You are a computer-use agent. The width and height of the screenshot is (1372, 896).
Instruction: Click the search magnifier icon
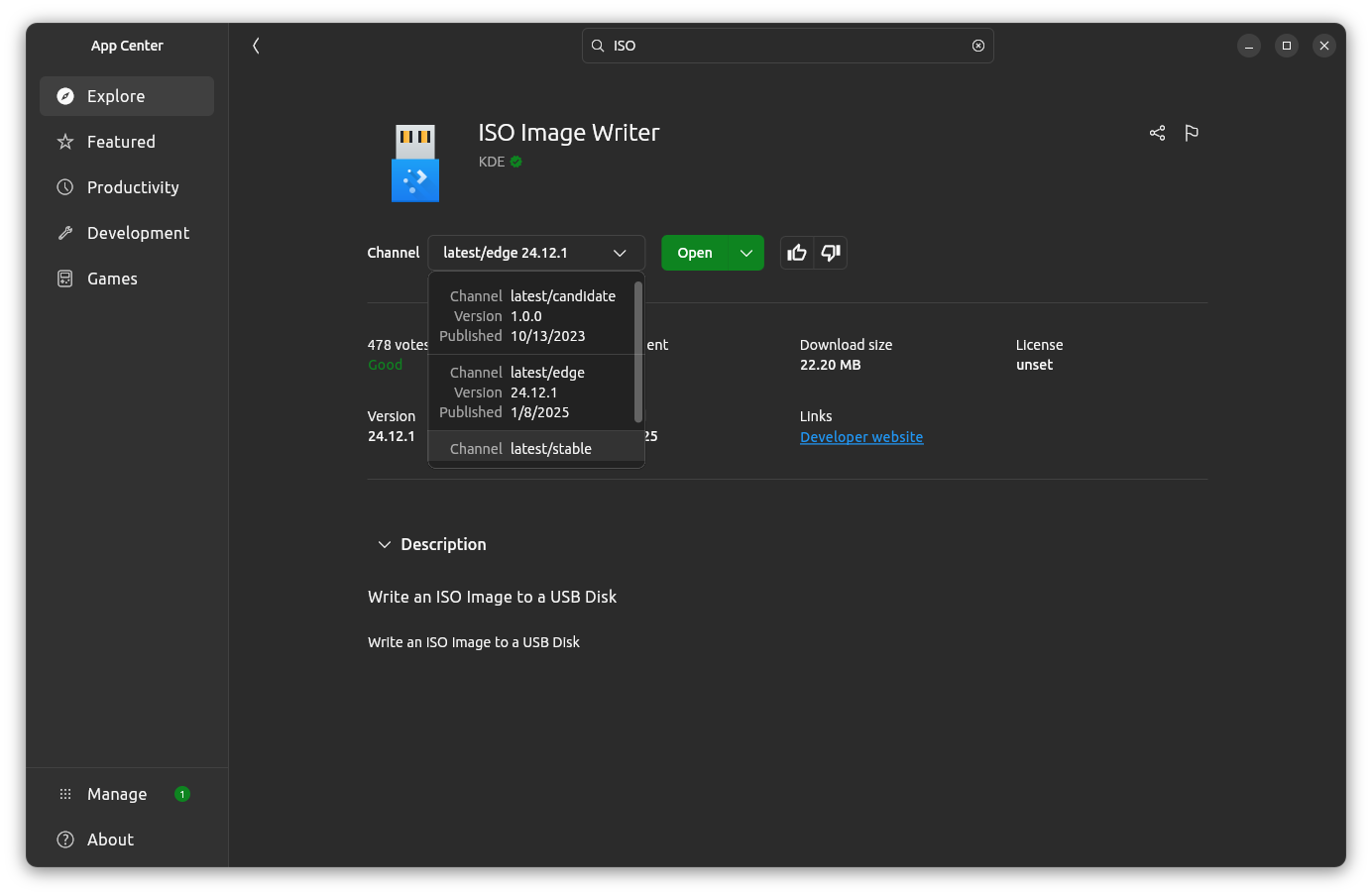tap(598, 46)
